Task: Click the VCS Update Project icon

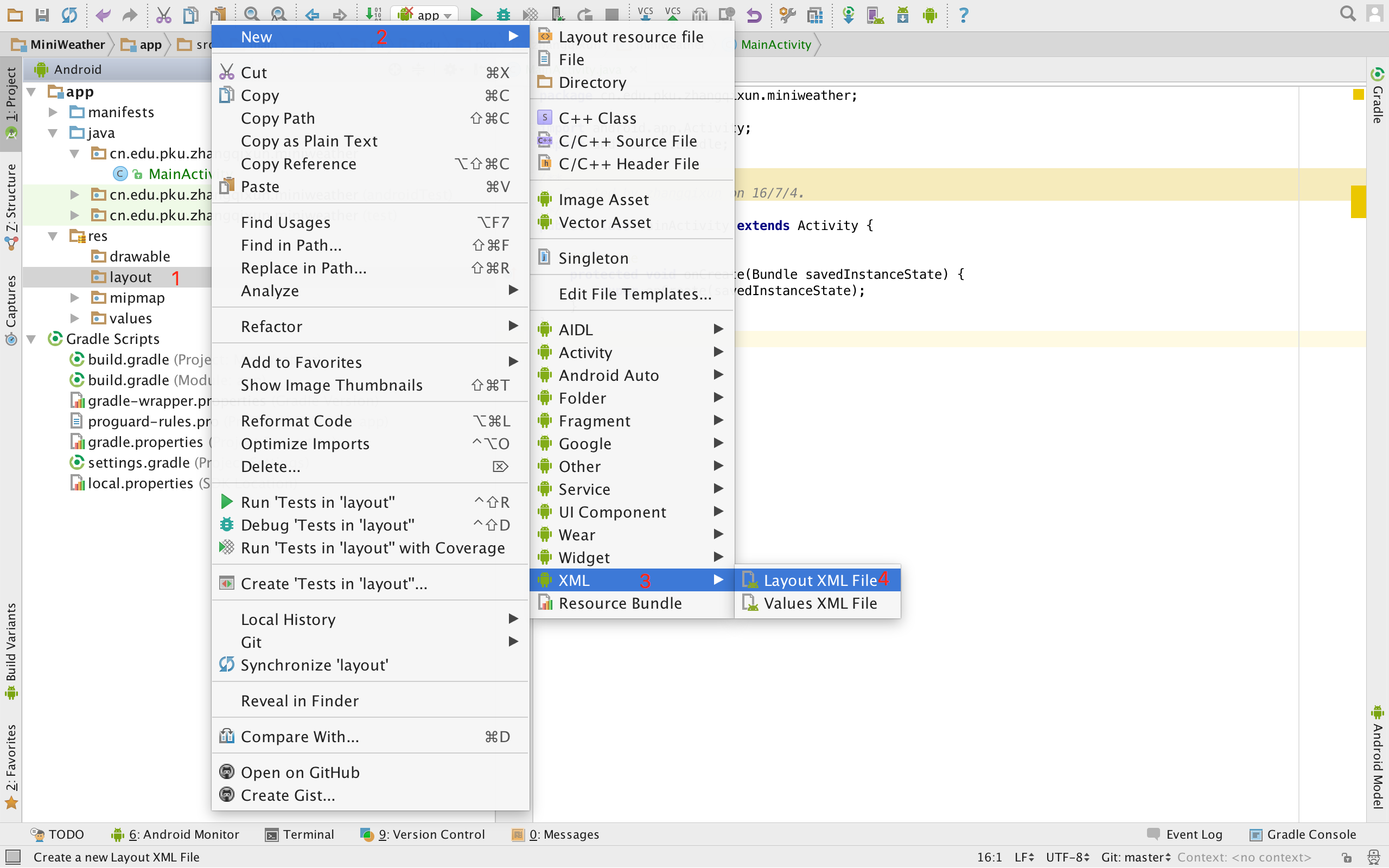Action: point(646,14)
